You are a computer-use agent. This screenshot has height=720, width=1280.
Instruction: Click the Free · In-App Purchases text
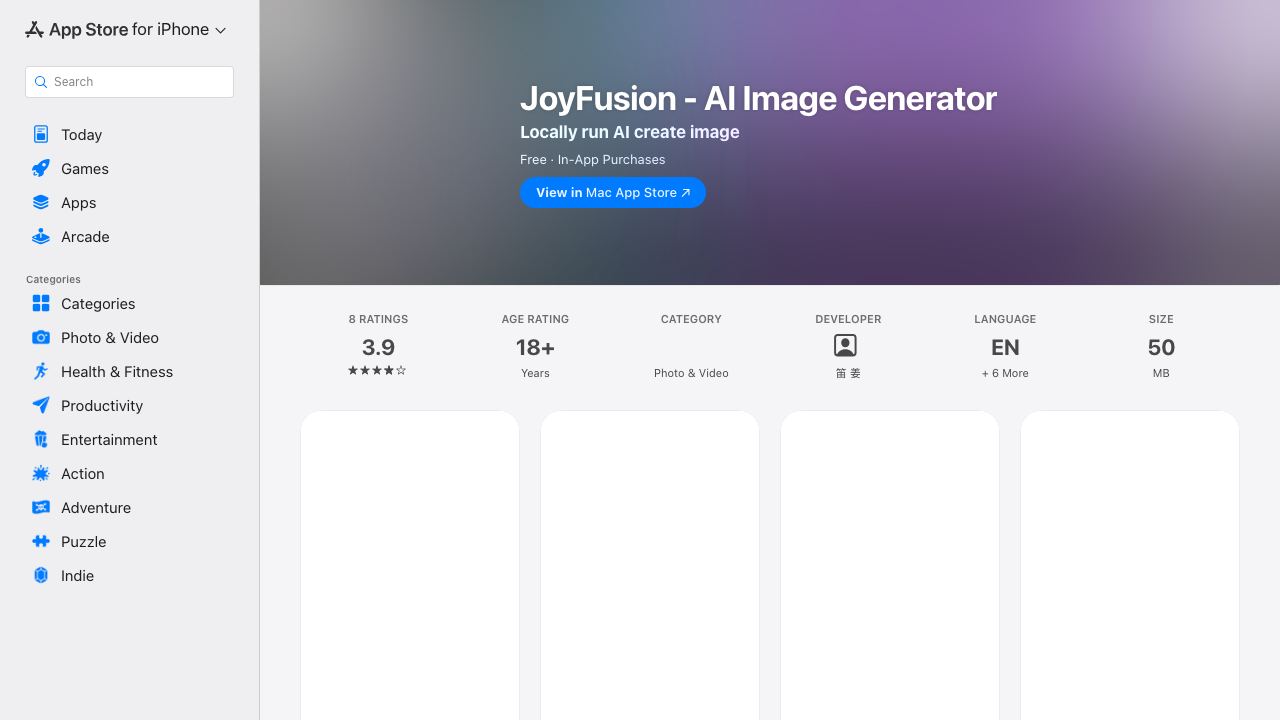click(592, 160)
